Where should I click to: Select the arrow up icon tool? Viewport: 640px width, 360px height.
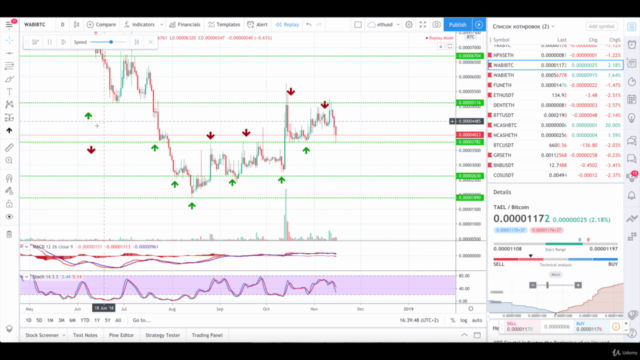[x=9, y=131]
